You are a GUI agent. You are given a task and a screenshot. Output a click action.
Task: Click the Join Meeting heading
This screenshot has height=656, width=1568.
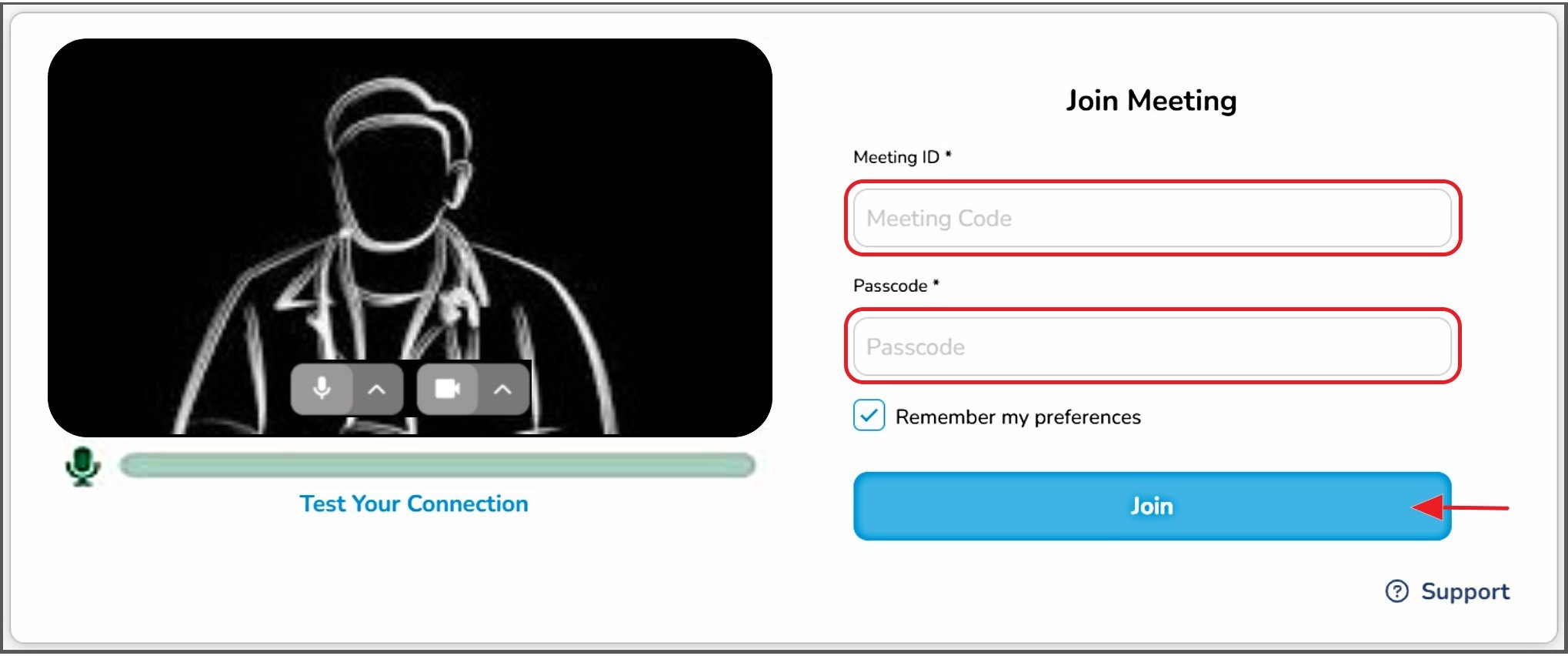pos(1151,101)
